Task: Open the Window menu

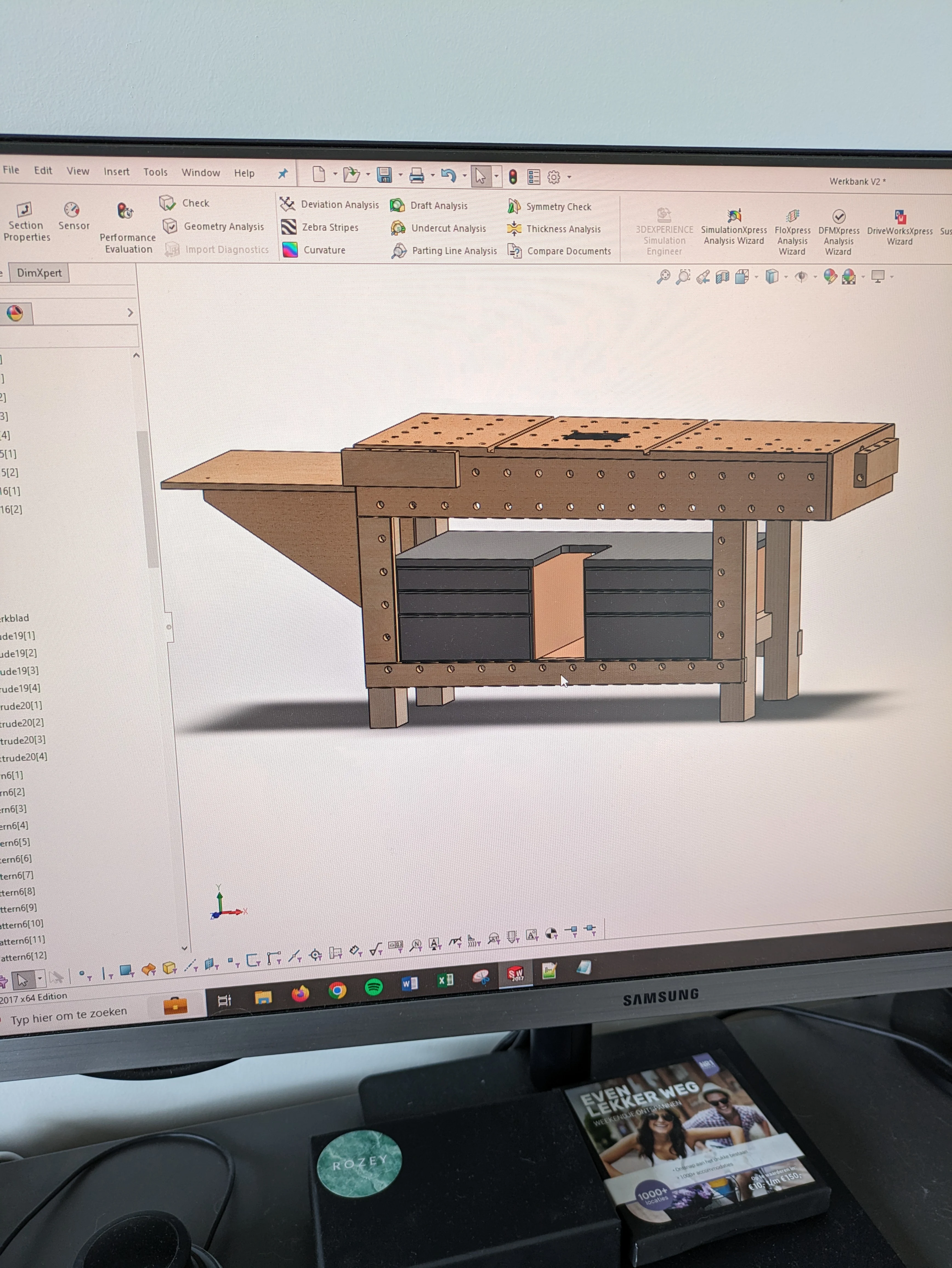Action: (x=201, y=172)
